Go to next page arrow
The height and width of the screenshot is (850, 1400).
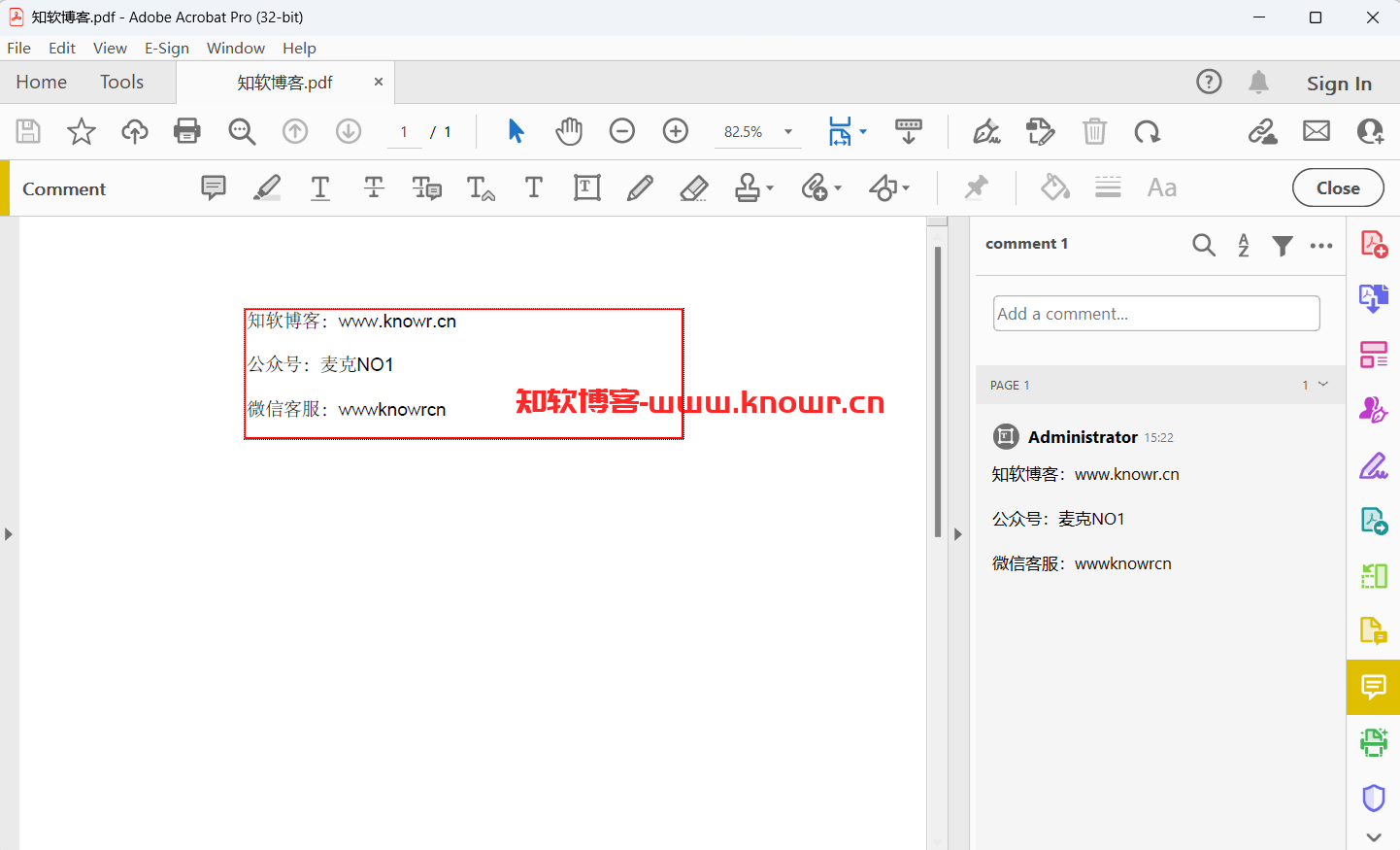click(349, 131)
